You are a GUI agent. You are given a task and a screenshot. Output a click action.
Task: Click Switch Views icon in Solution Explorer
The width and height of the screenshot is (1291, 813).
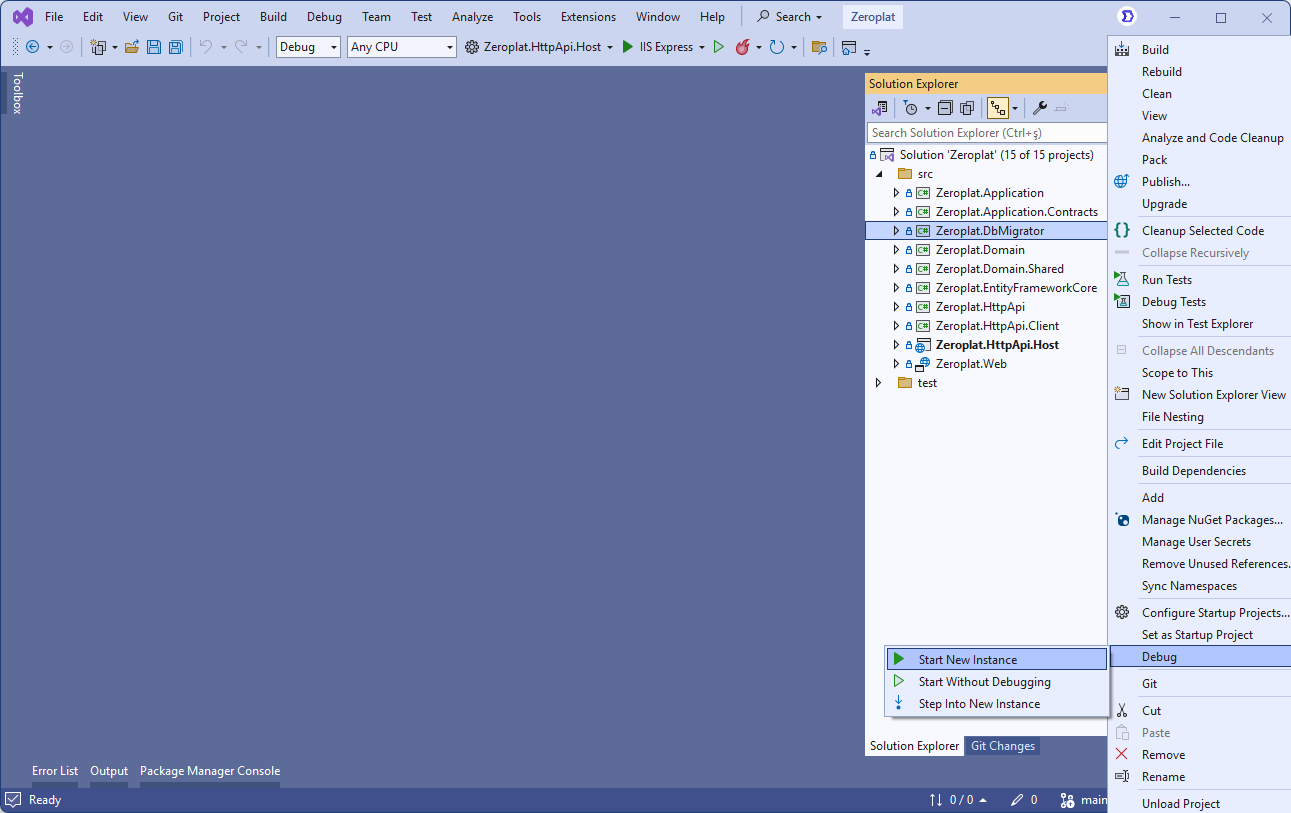pyautogui.click(x=880, y=108)
